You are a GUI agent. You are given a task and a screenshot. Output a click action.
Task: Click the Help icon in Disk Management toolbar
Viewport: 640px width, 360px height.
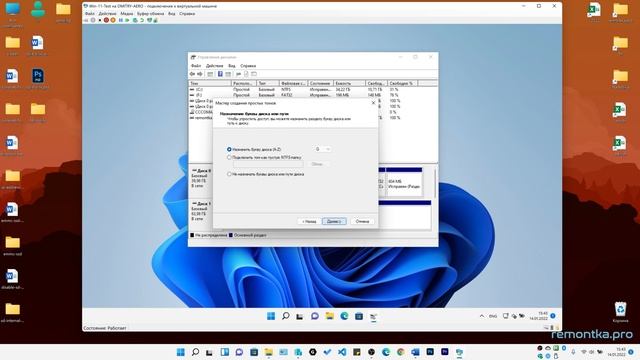[x=220, y=74]
